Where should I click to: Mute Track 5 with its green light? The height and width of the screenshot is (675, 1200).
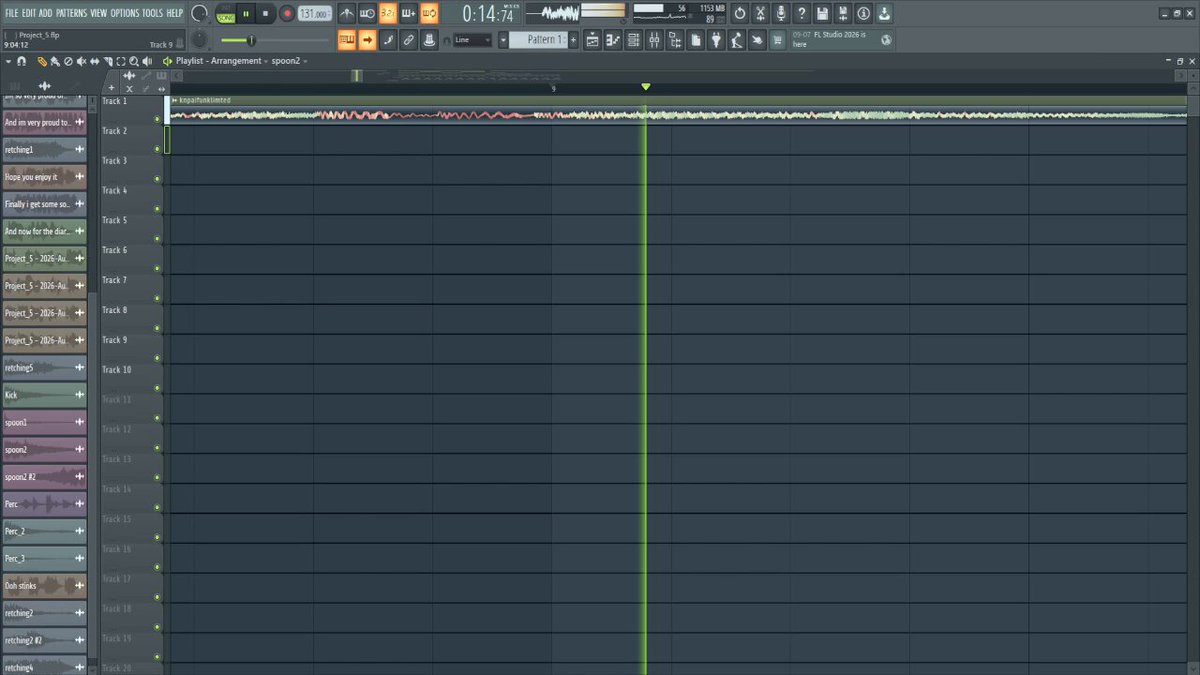(x=157, y=239)
